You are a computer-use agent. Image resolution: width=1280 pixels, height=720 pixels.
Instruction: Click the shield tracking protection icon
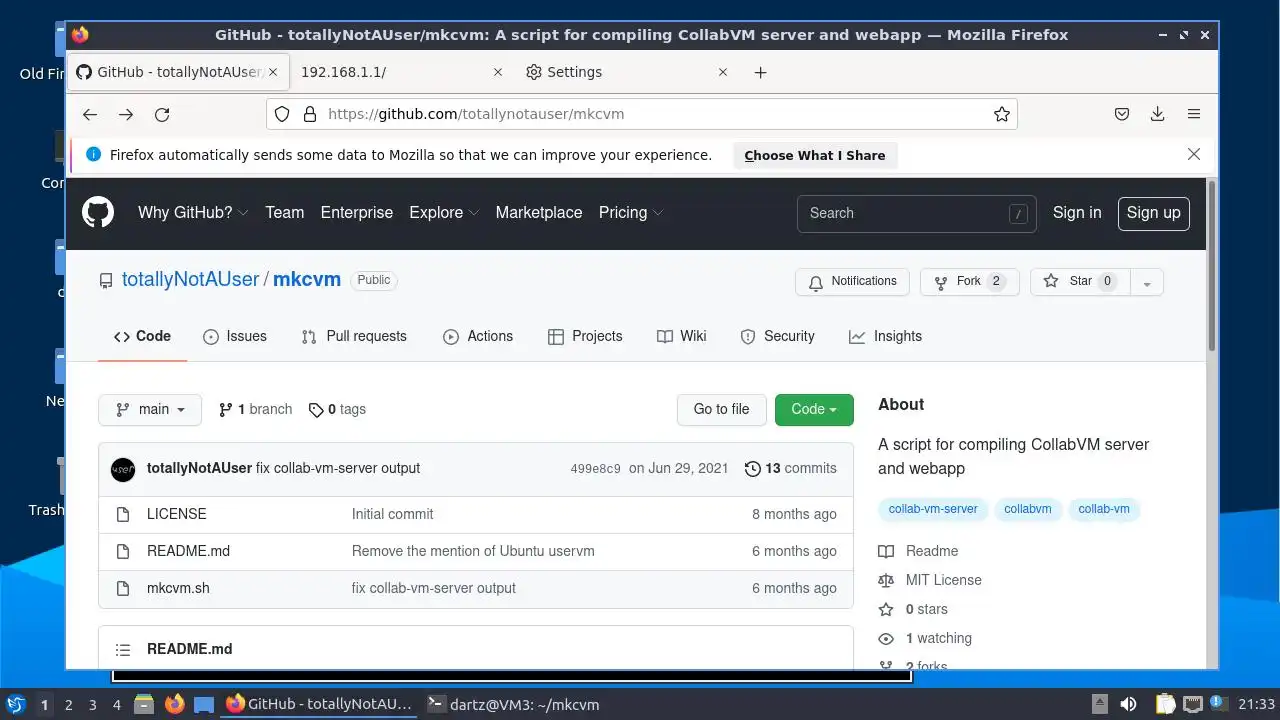(x=282, y=114)
